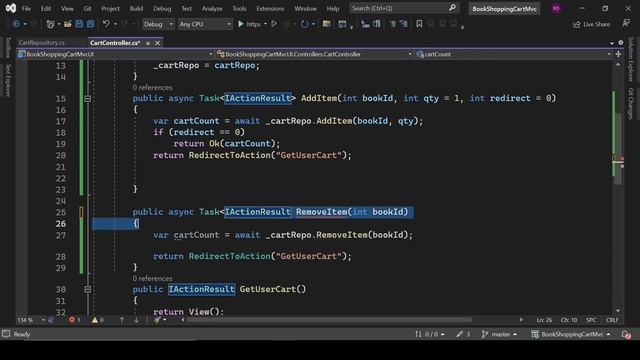Open the CartController type navigation dropdown

coord(313,54)
